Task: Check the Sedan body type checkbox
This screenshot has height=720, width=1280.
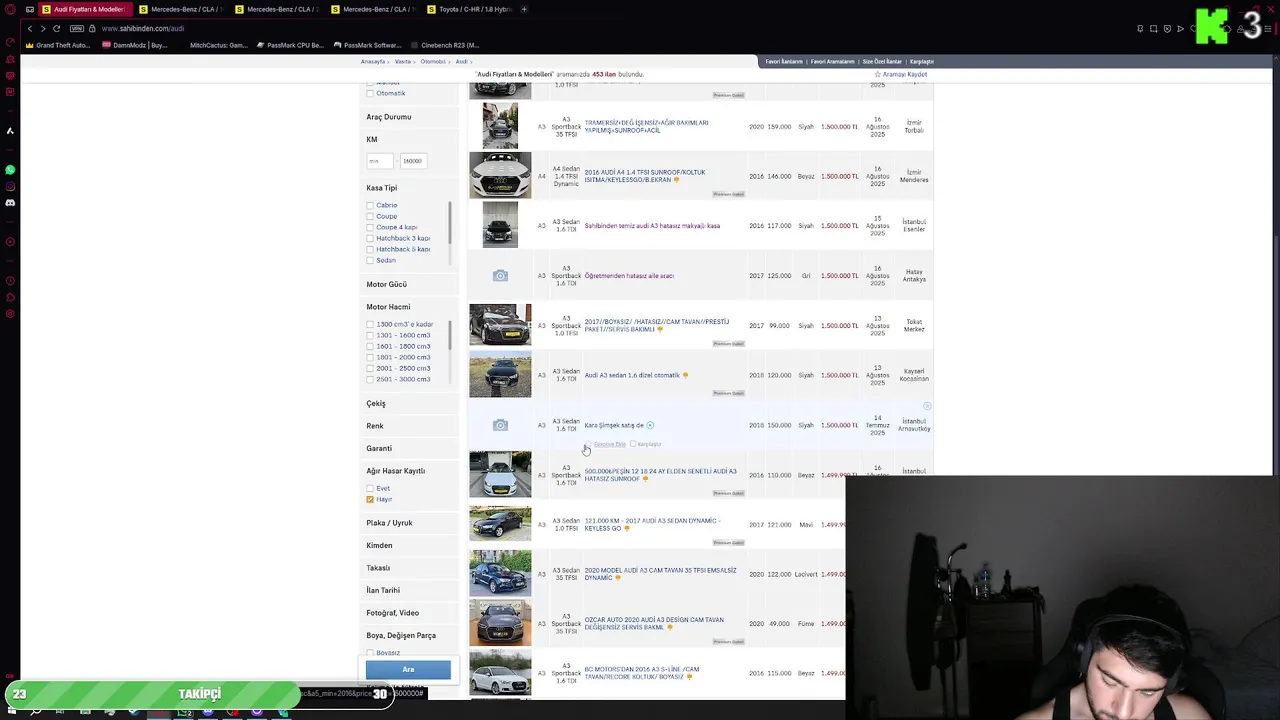Action: [x=370, y=261]
